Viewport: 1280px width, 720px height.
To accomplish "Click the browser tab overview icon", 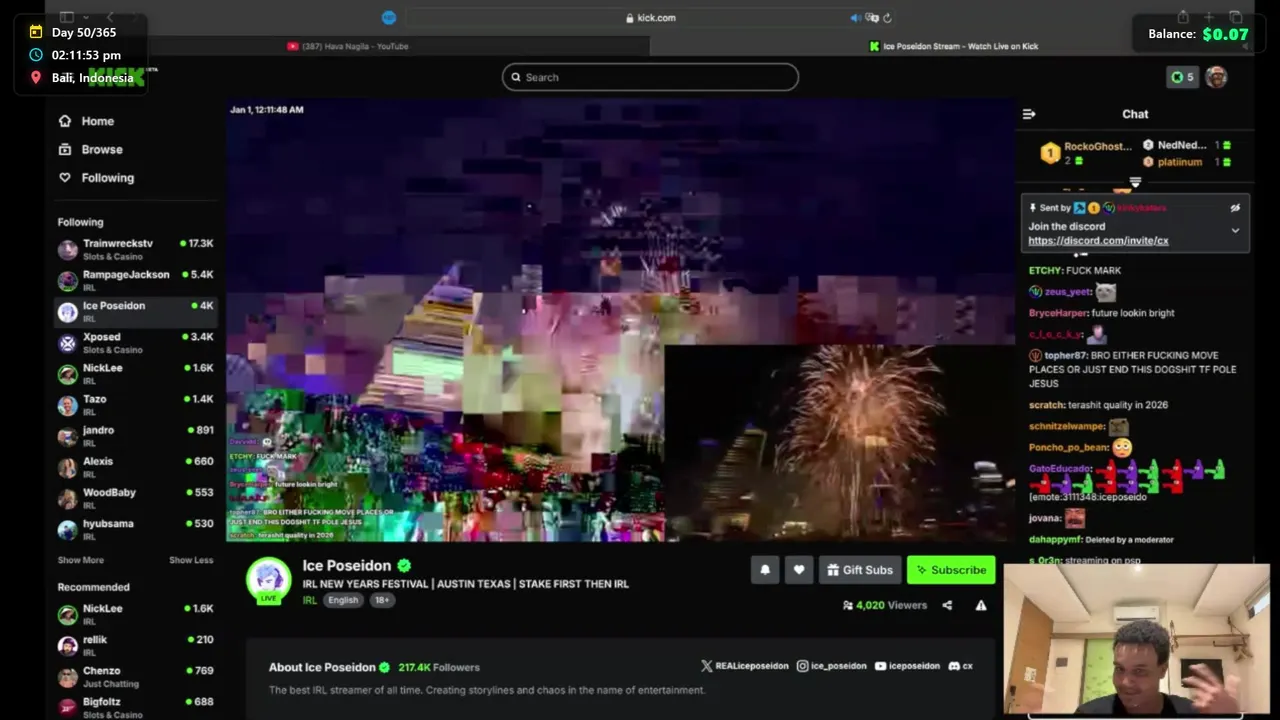I will [1236, 17].
